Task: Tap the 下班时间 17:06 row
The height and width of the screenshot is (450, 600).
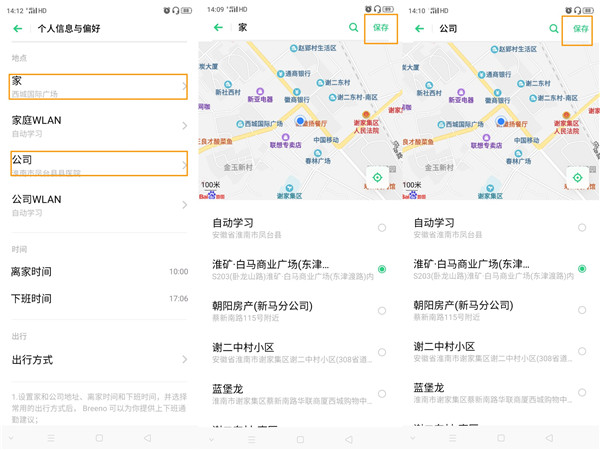Action: pyautogui.click(x=99, y=299)
